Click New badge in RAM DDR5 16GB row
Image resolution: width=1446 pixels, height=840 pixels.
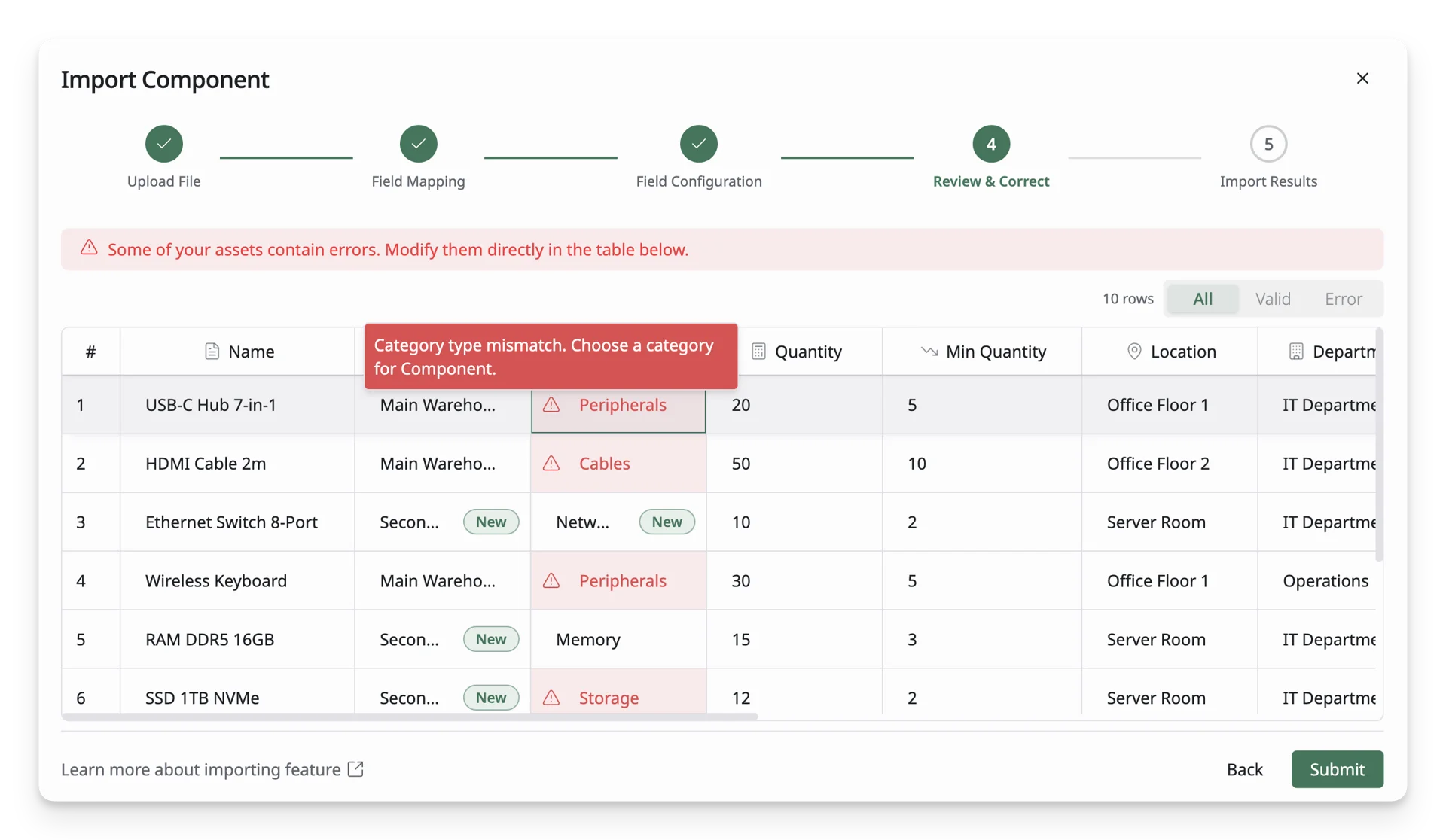[491, 640]
